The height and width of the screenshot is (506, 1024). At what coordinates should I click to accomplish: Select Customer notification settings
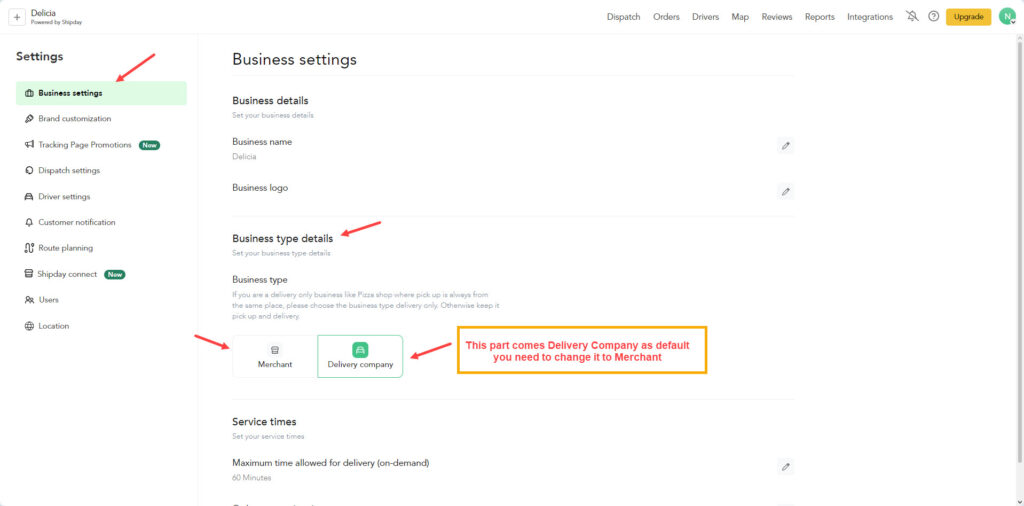(x=76, y=223)
